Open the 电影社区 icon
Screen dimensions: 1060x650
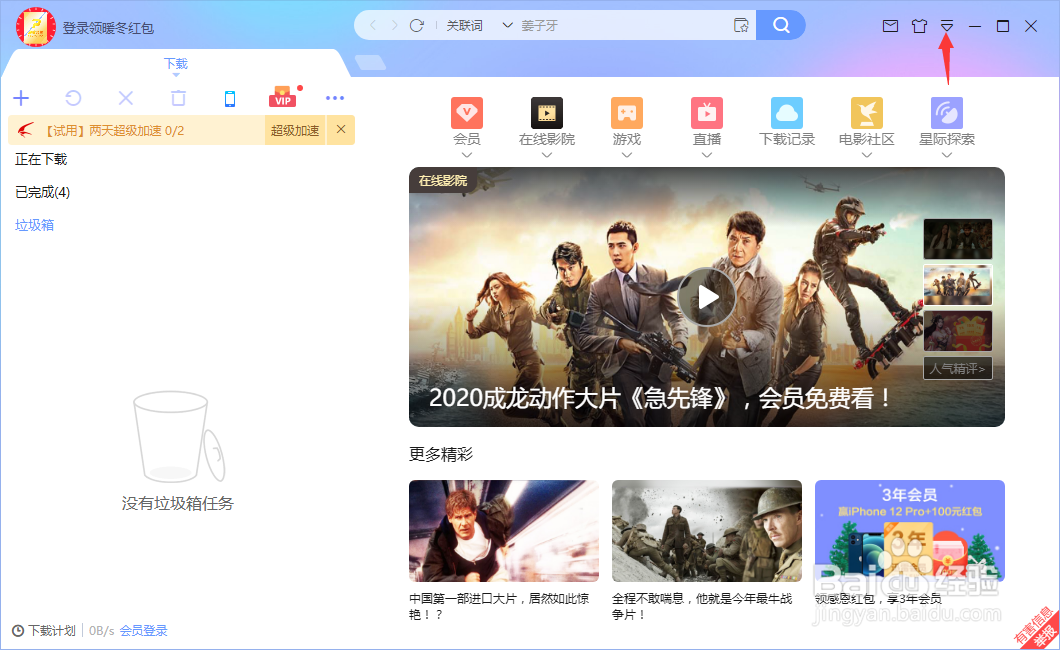[867, 113]
